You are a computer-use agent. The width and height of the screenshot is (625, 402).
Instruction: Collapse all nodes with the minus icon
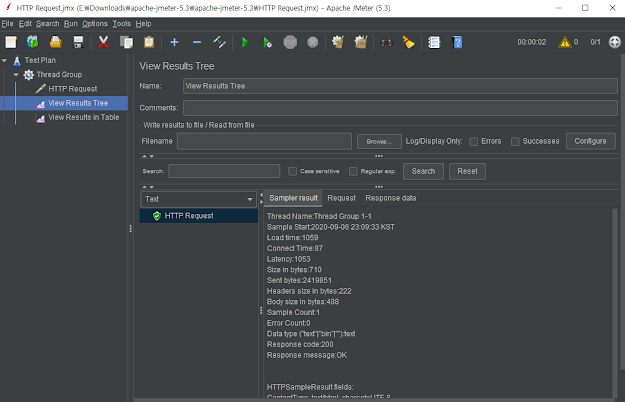point(197,42)
